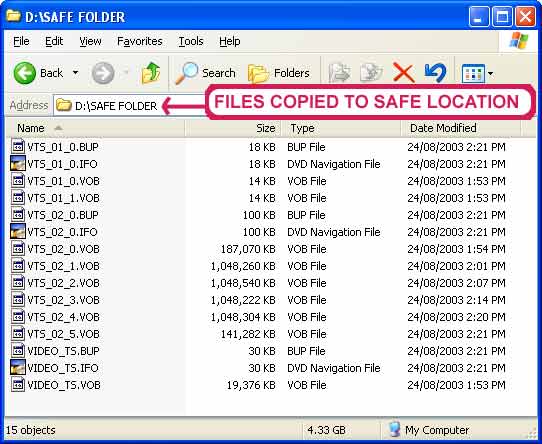Click the green Back arrow button

25,73
